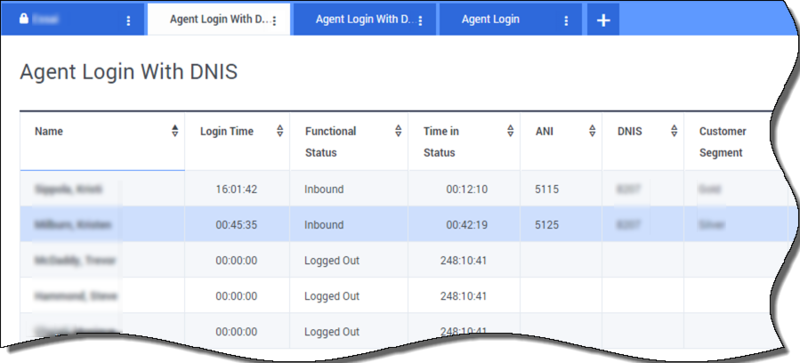Add a new tab with the plus icon
This screenshot has height=363, width=800.
(603, 20)
